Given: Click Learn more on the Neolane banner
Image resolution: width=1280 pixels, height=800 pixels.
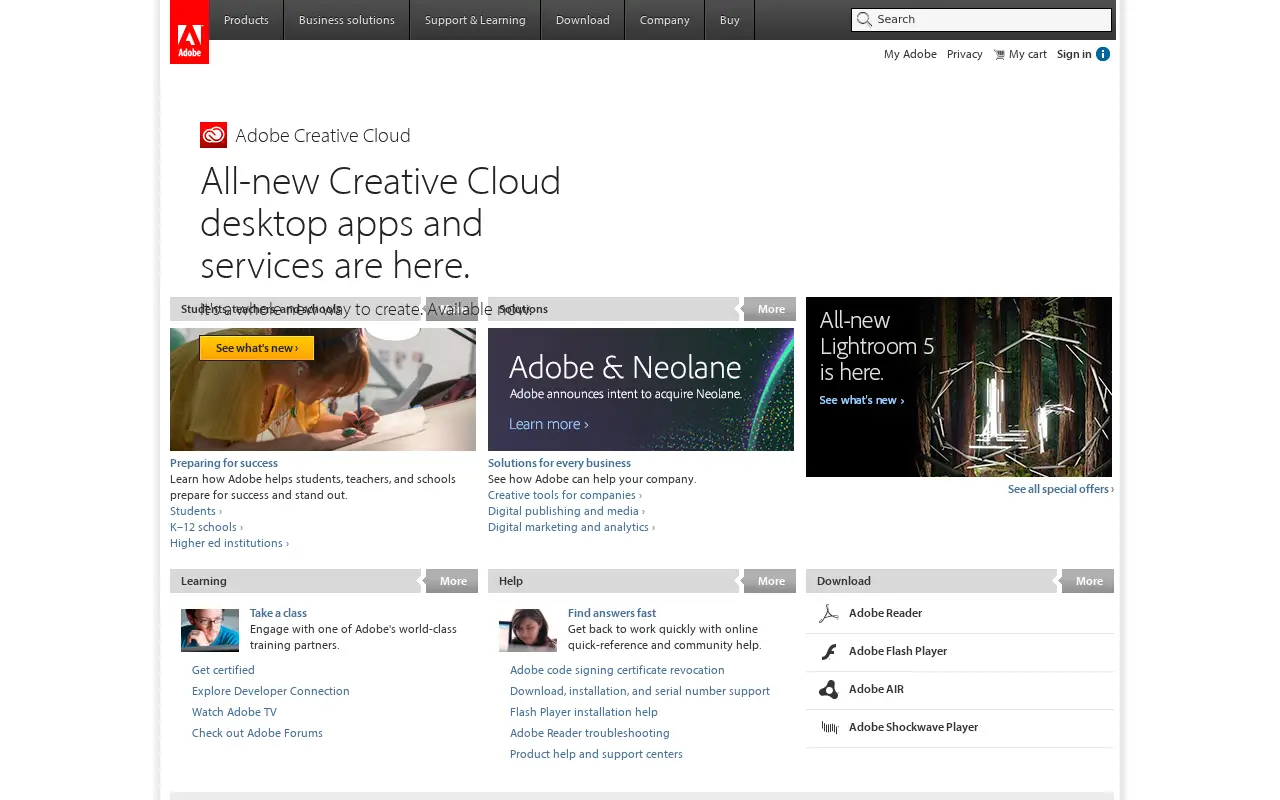Looking at the screenshot, I should click(549, 424).
